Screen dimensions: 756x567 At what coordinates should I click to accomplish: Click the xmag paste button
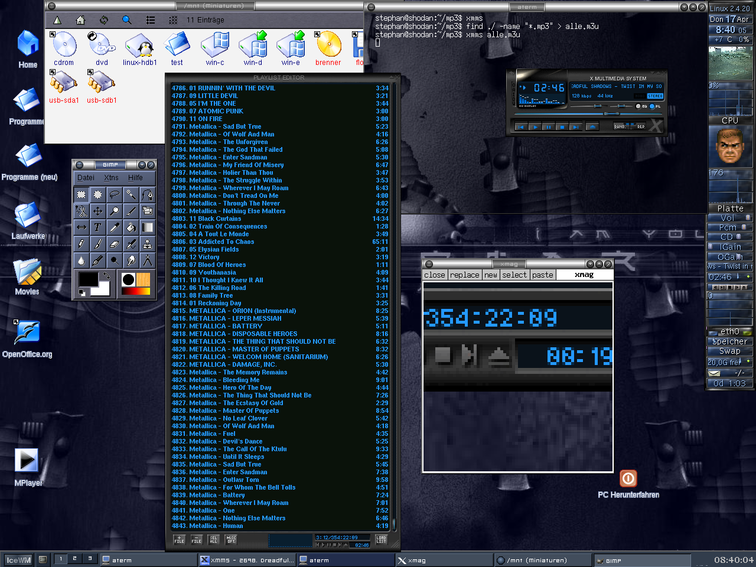point(542,275)
